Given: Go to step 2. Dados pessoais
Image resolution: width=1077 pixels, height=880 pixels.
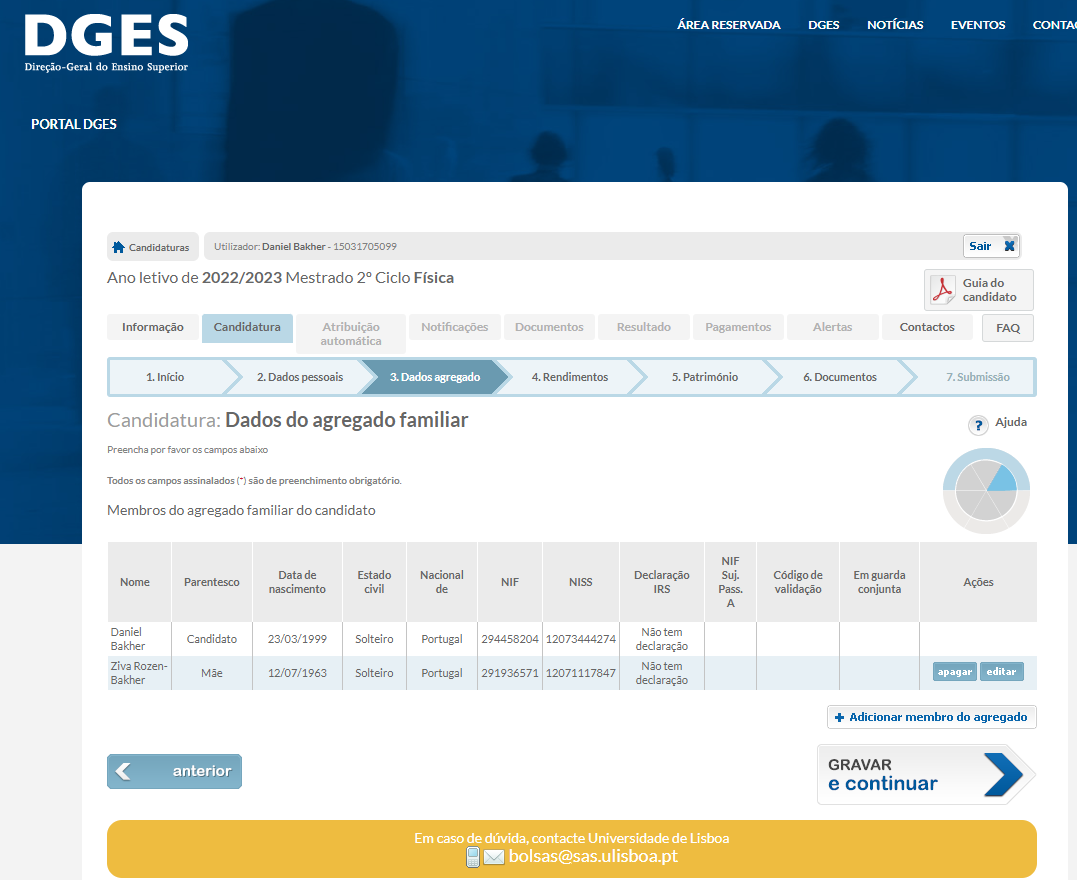Looking at the screenshot, I should coord(300,377).
